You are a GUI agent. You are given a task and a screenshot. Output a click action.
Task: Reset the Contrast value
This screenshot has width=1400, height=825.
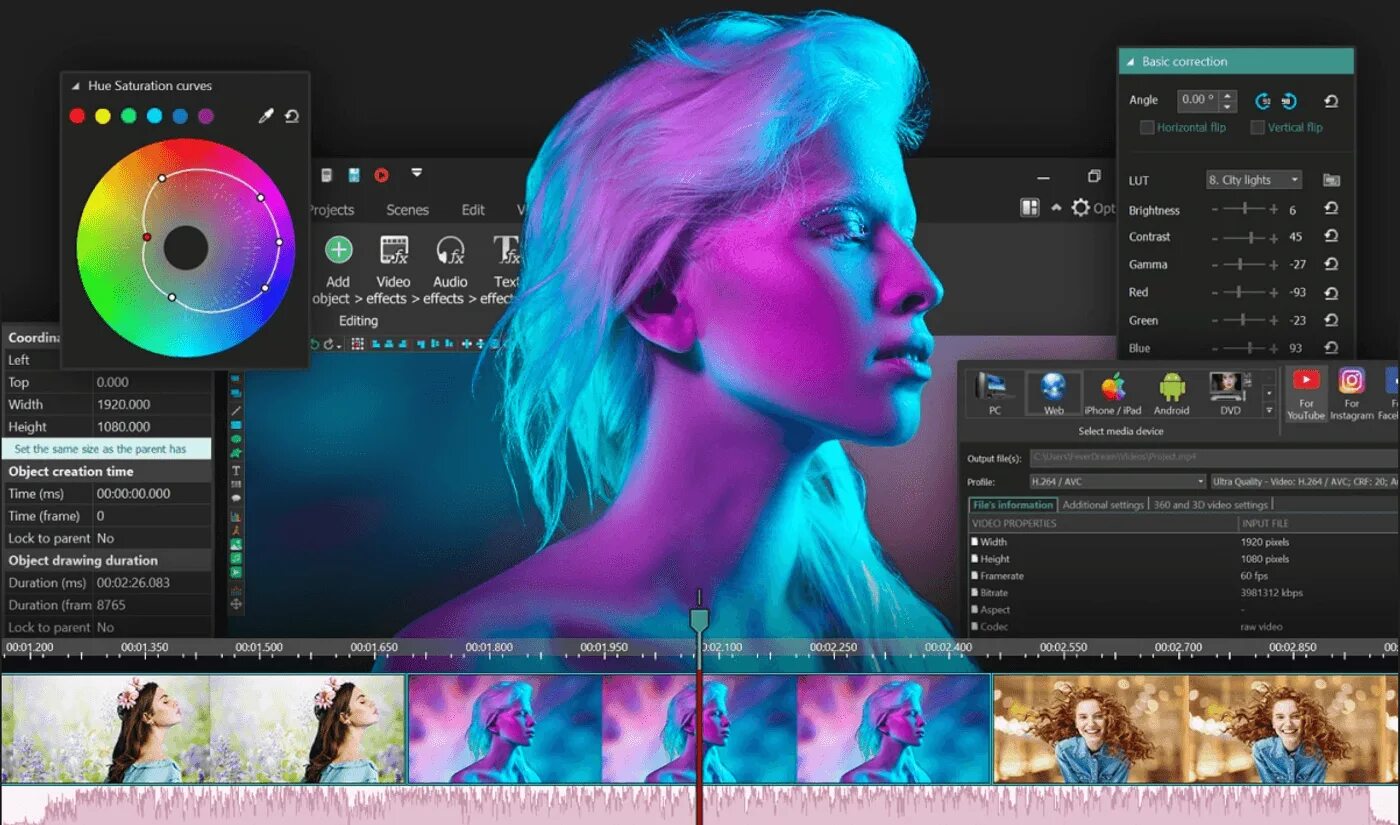(1331, 236)
